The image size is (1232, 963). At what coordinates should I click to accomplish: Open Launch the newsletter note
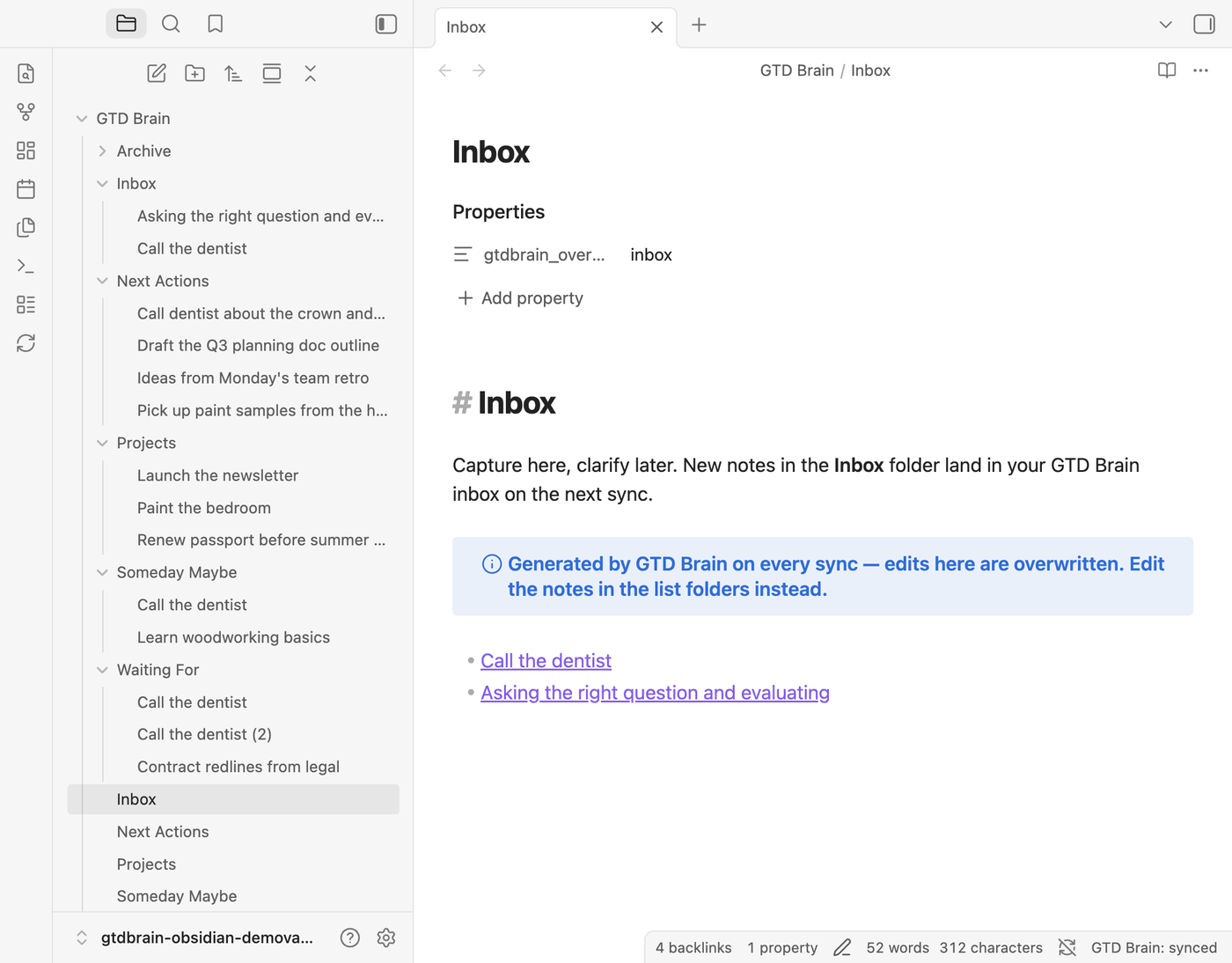pos(217,475)
